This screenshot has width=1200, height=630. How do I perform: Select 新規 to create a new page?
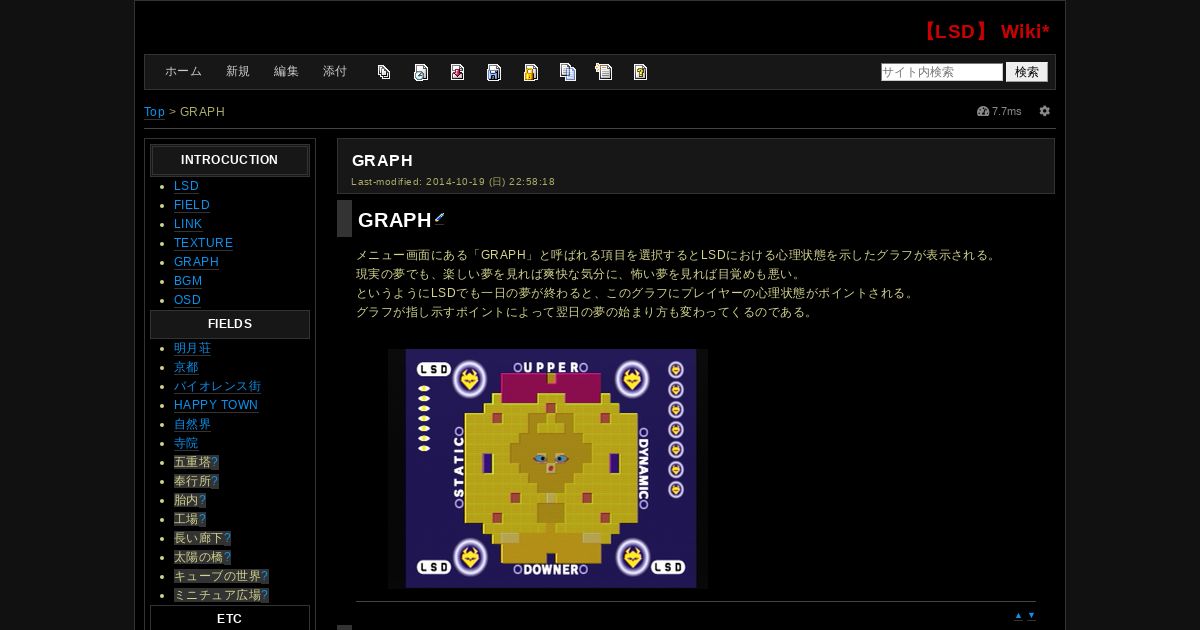tap(238, 72)
